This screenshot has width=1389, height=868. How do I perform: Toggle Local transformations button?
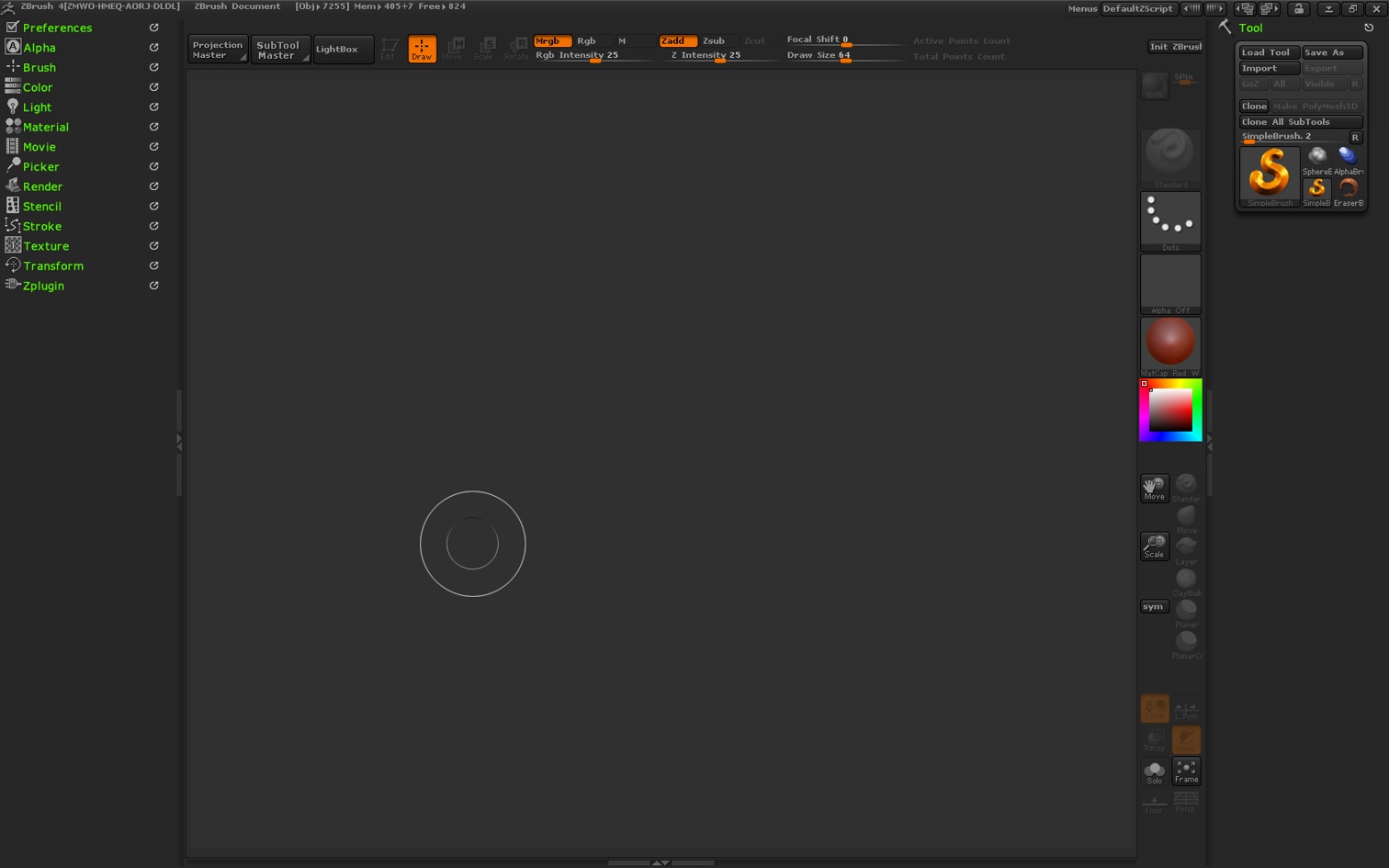point(1155,708)
